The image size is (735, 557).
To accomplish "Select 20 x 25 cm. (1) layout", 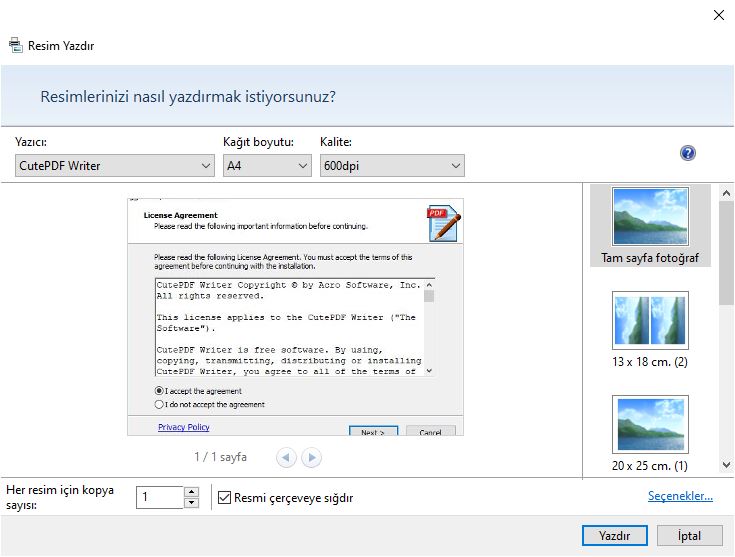I will coord(650,434).
